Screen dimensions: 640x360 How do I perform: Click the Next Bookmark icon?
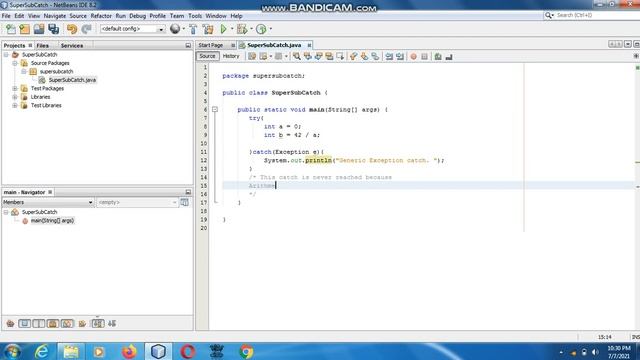(364, 56)
